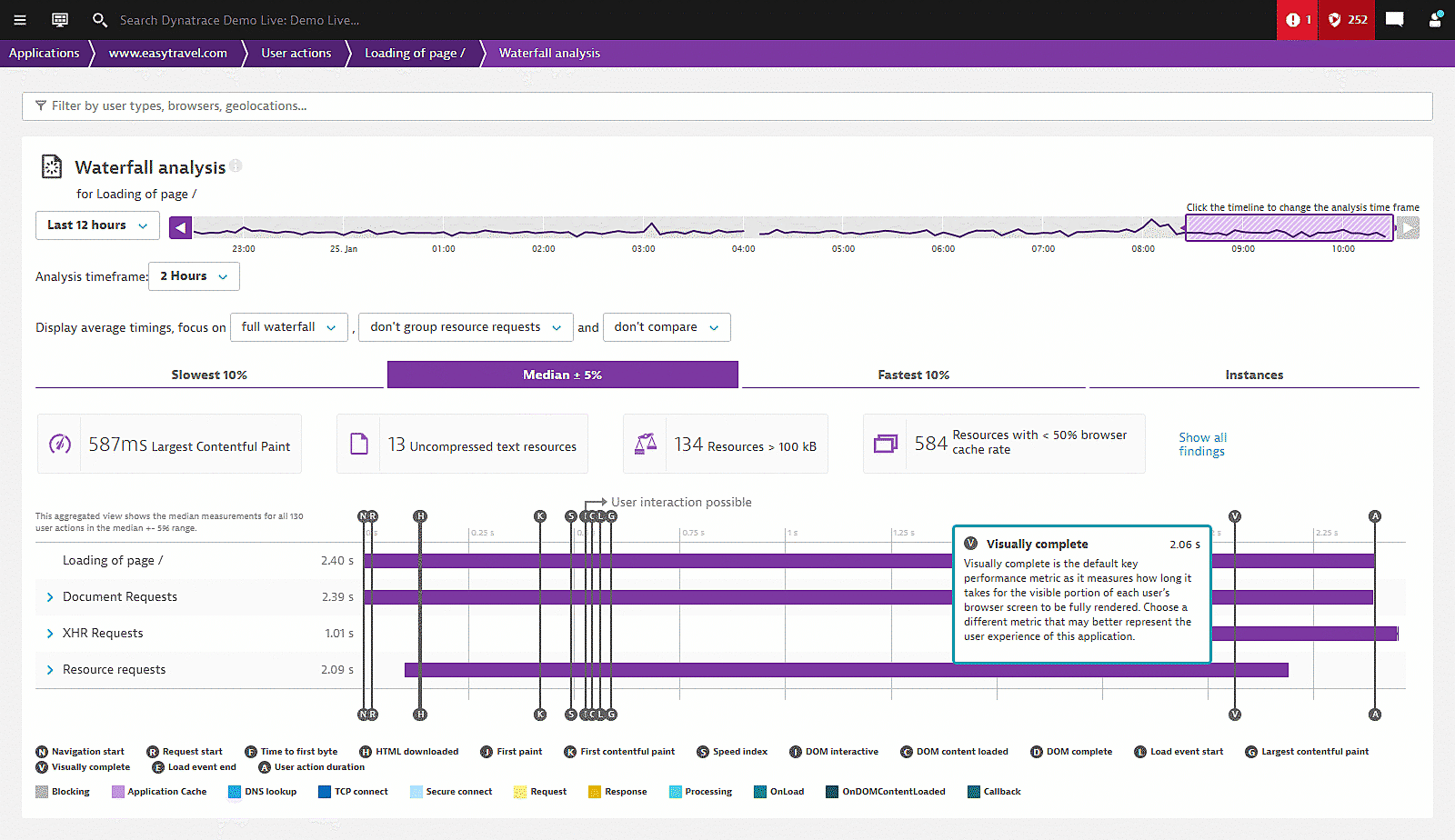The image size is (1455, 840).
Task: Click the top A marker for User action duration
Action: point(1375,516)
